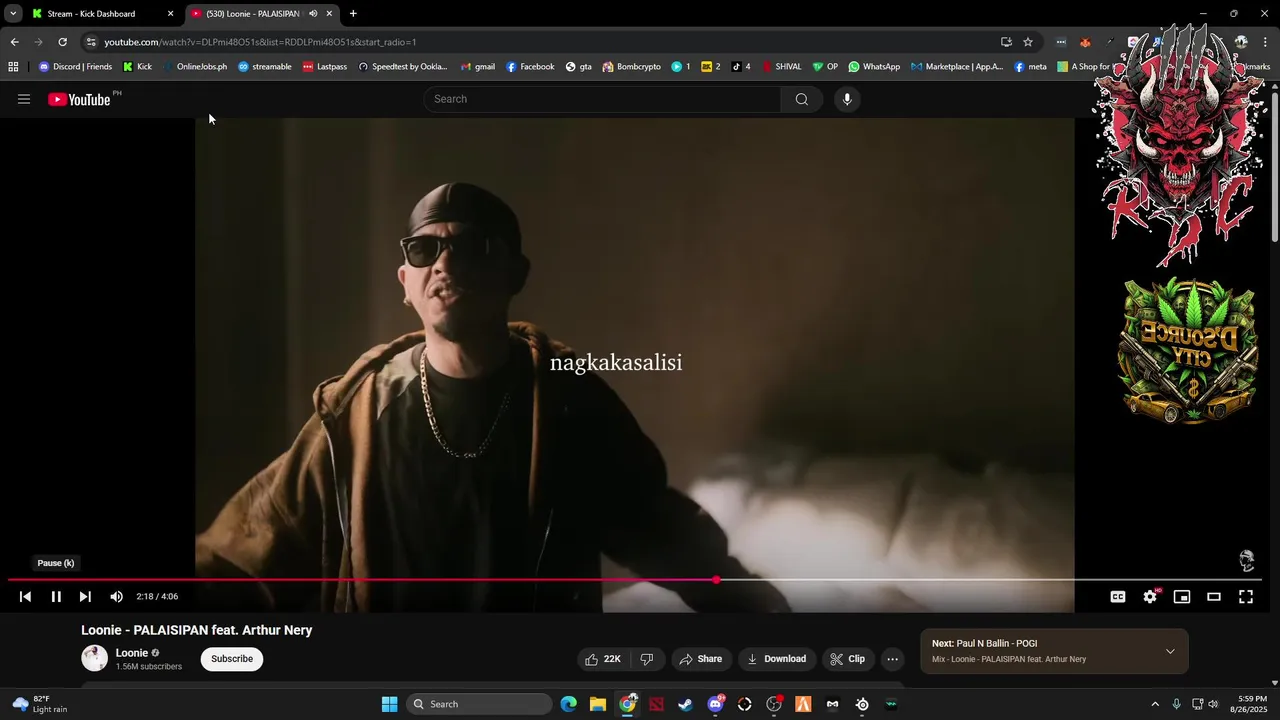Screen dimensions: 1280x720
Task: Open Discord from the taskbar
Action: coord(715,704)
